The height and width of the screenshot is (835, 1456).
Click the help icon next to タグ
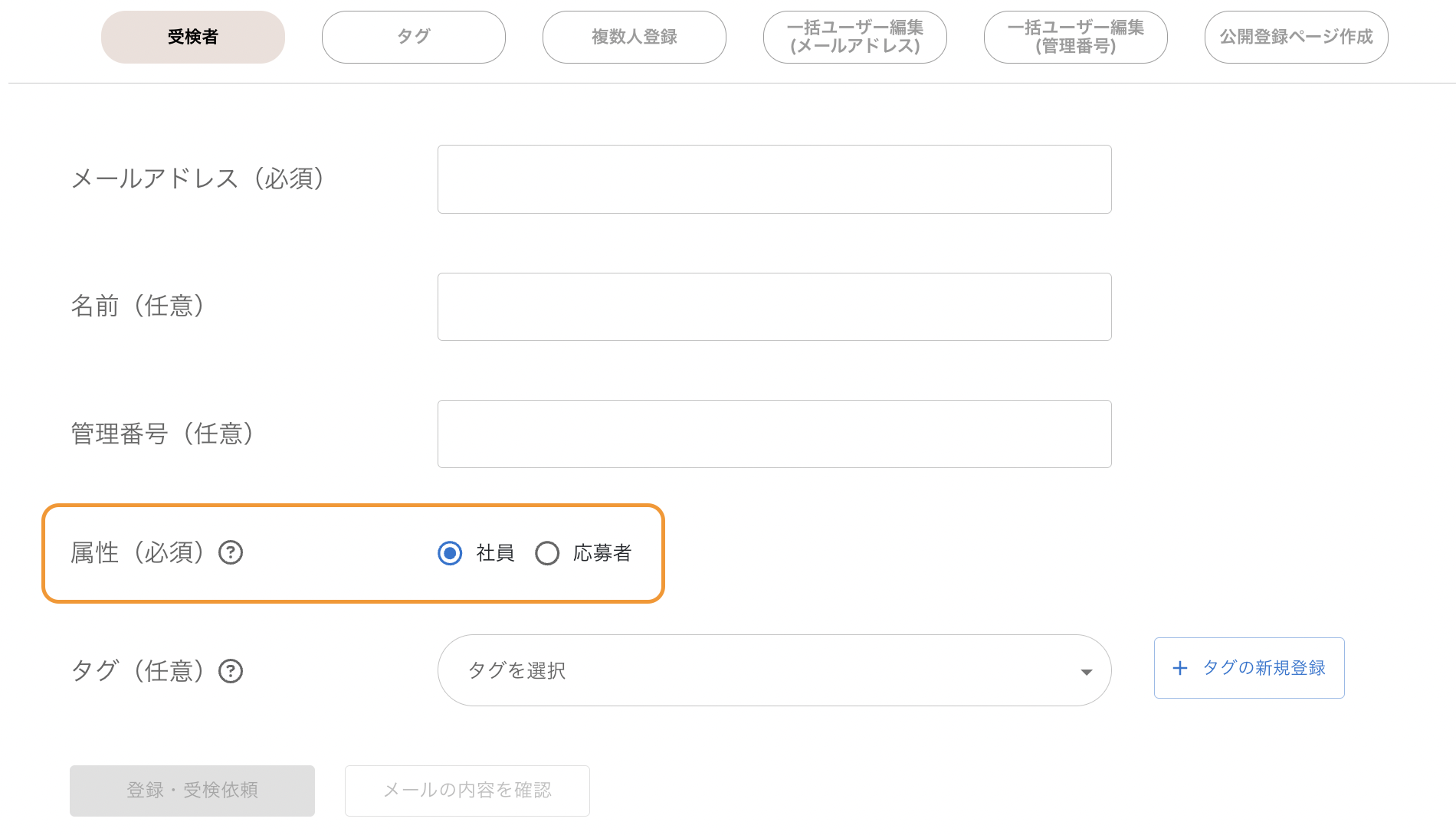click(x=231, y=671)
